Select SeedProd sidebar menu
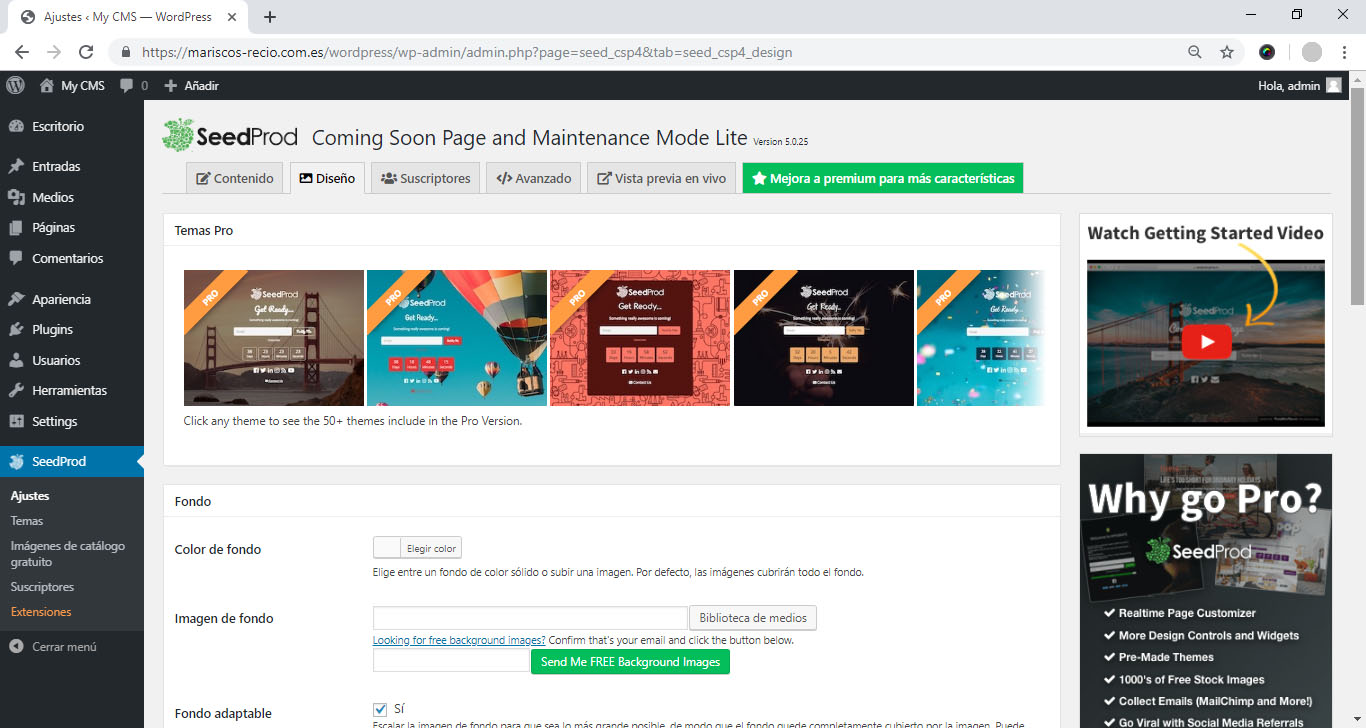This screenshot has width=1366, height=728. coord(72,461)
